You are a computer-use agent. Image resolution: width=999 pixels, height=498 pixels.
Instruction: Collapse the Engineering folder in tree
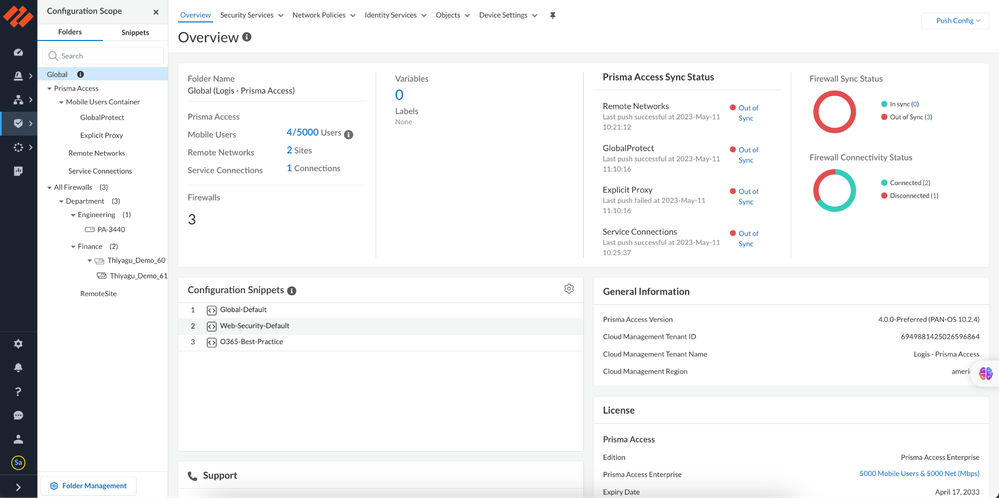pos(73,215)
